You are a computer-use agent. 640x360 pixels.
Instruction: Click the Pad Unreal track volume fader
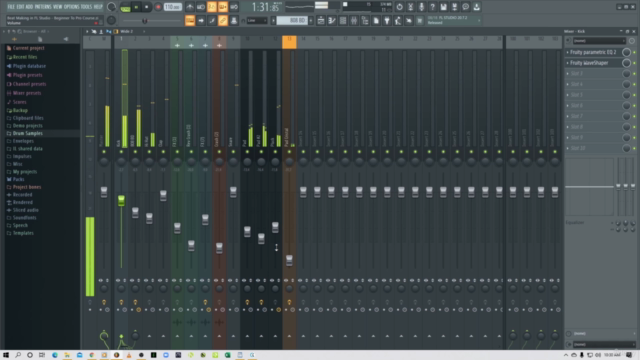pos(289,260)
